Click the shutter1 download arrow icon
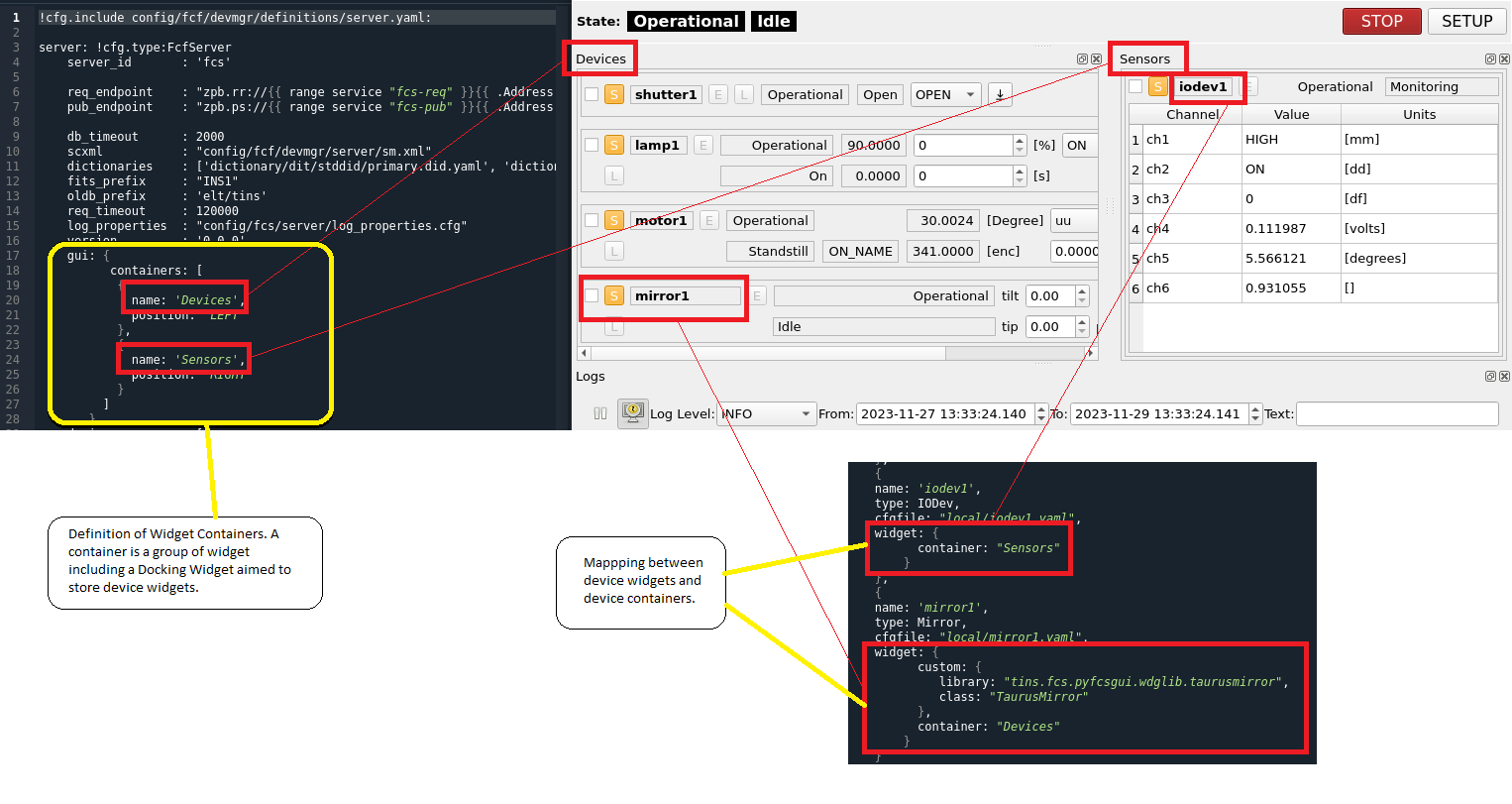The height and width of the screenshot is (804, 1512). pyautogui.click(x=1000, y=95)
